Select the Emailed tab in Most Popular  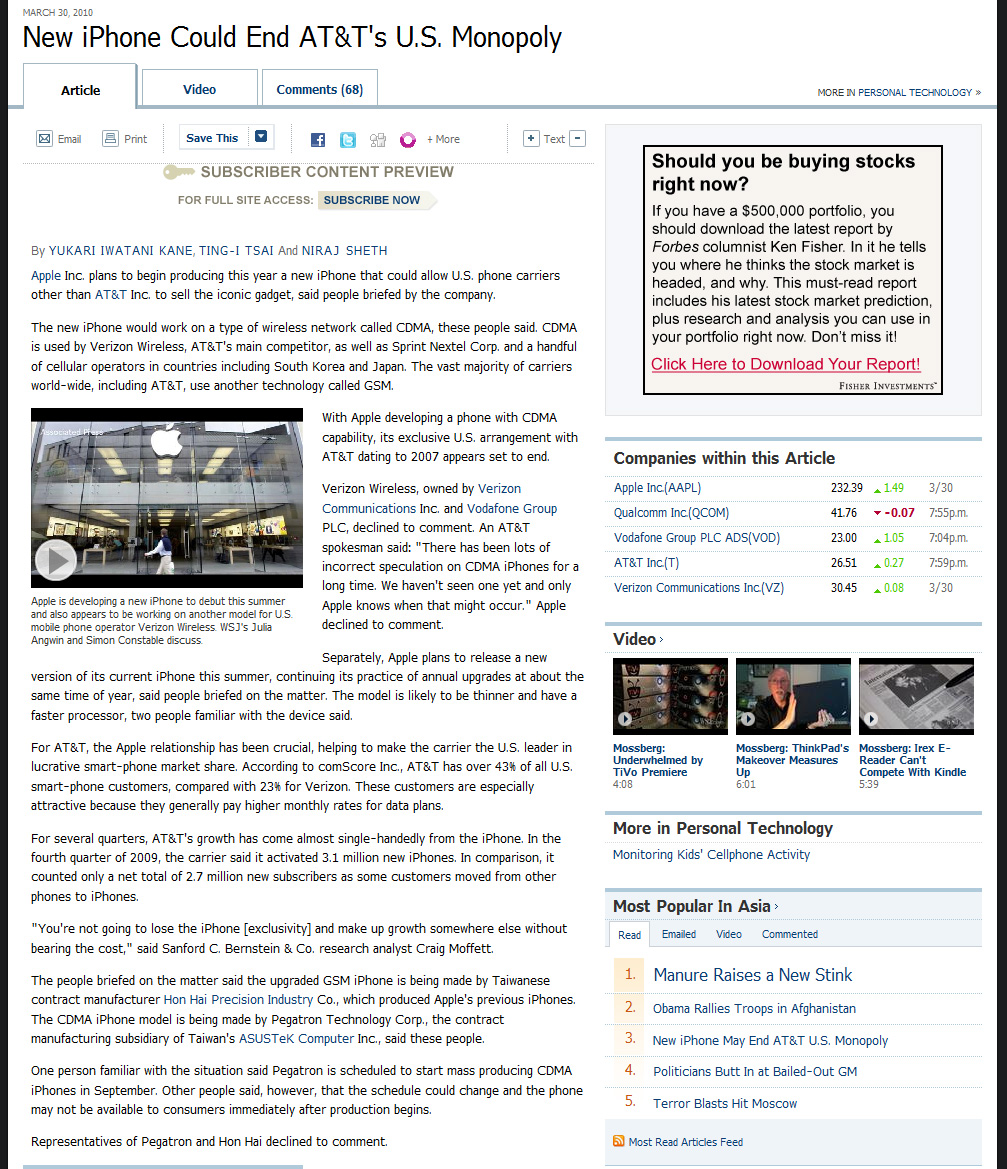point(678,934)
